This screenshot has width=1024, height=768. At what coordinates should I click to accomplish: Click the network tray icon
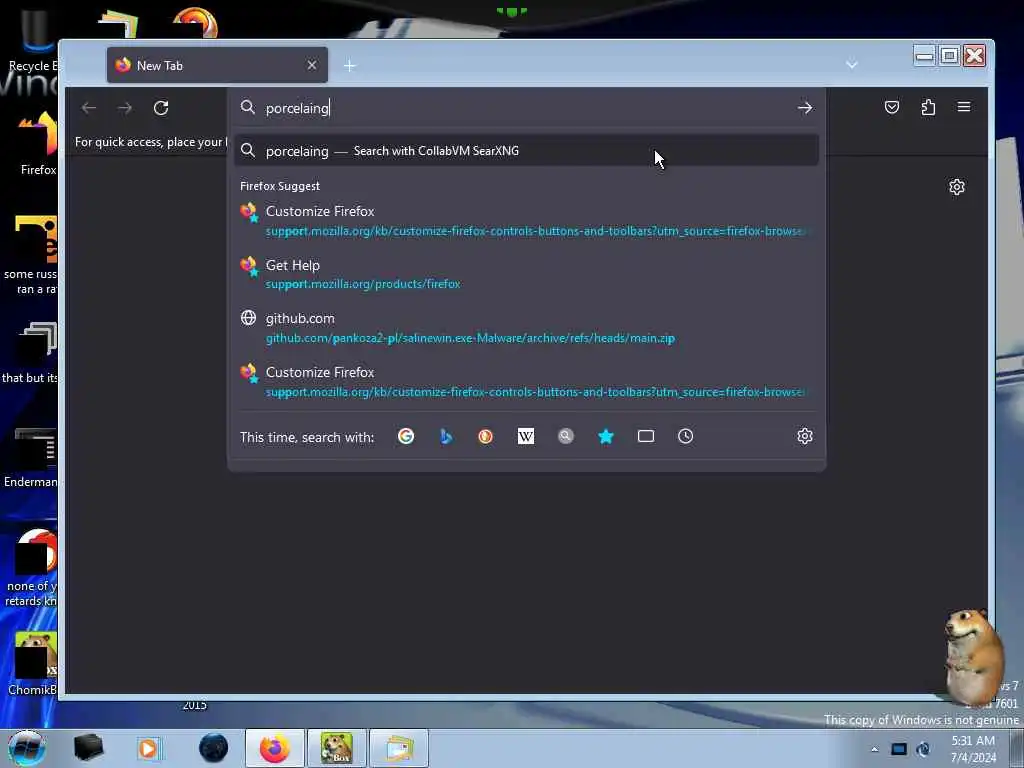point(899,749)
